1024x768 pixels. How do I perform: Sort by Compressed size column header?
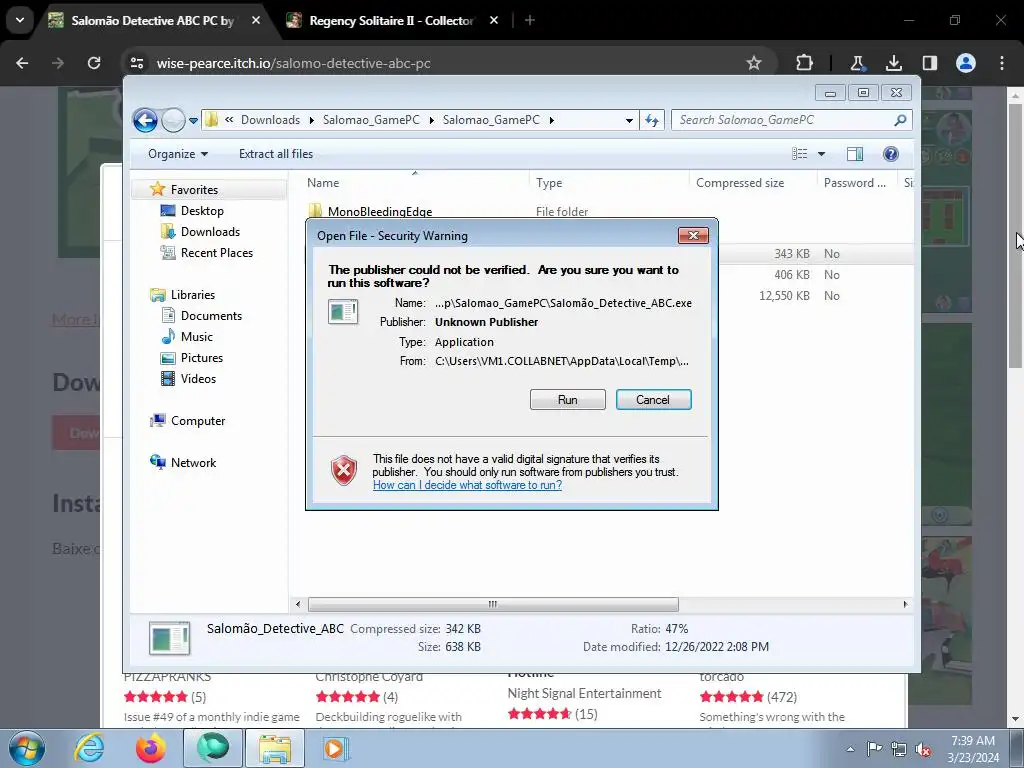tap(752, 184)
